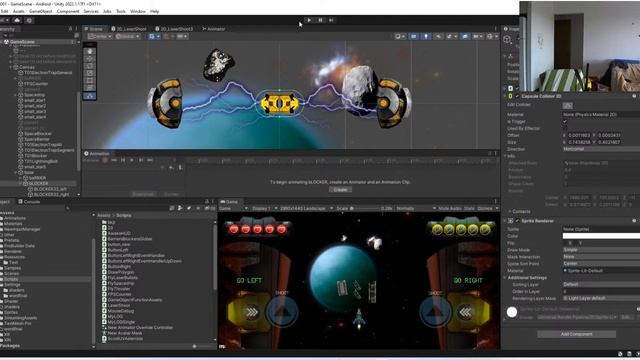Toggle the Sprite Renderer enabled checkbox
This screenshot has width=640, height=360.
[x=518, y=221]
